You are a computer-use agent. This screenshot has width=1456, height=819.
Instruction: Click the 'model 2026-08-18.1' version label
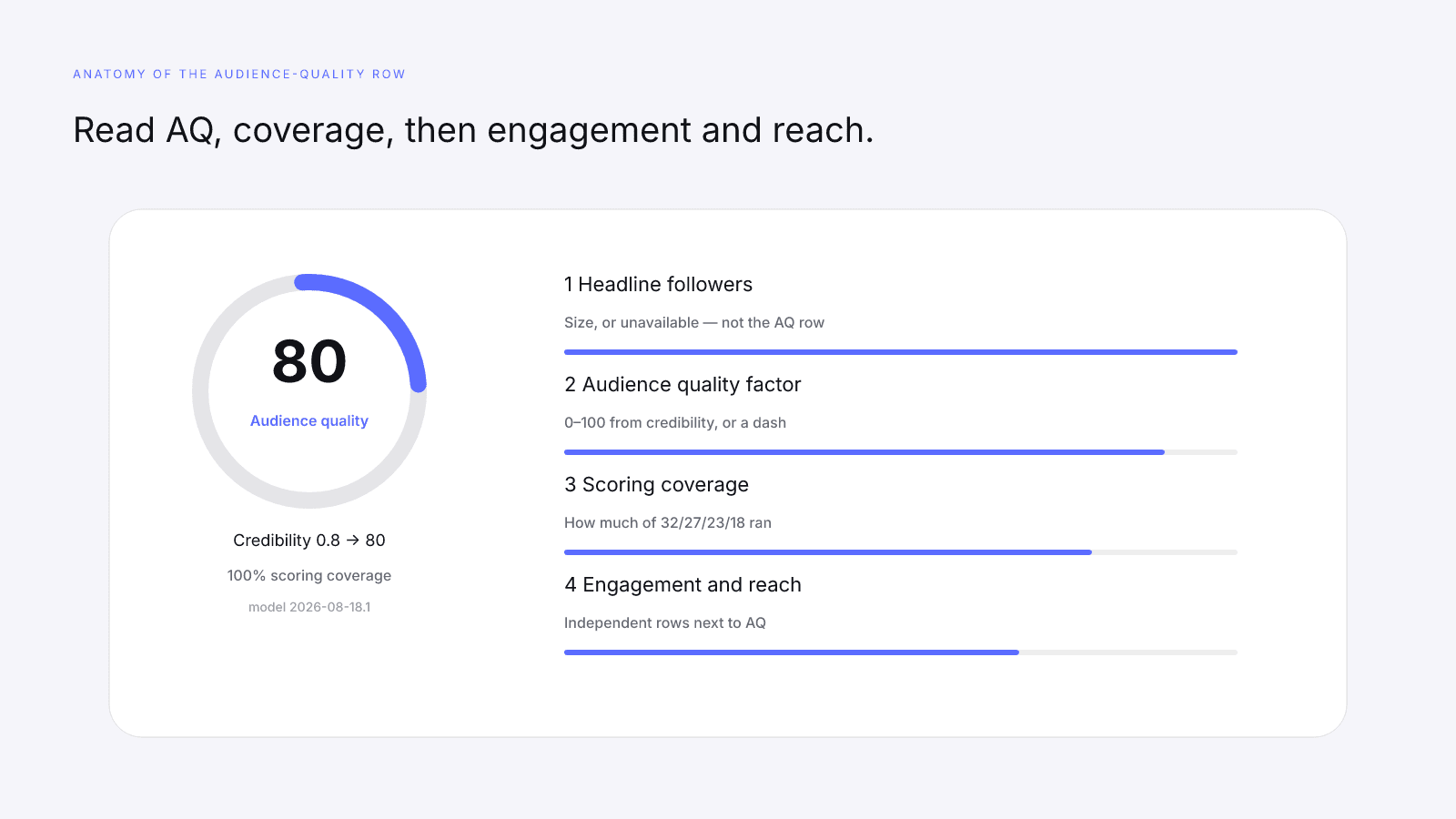[x=309, y=607]
